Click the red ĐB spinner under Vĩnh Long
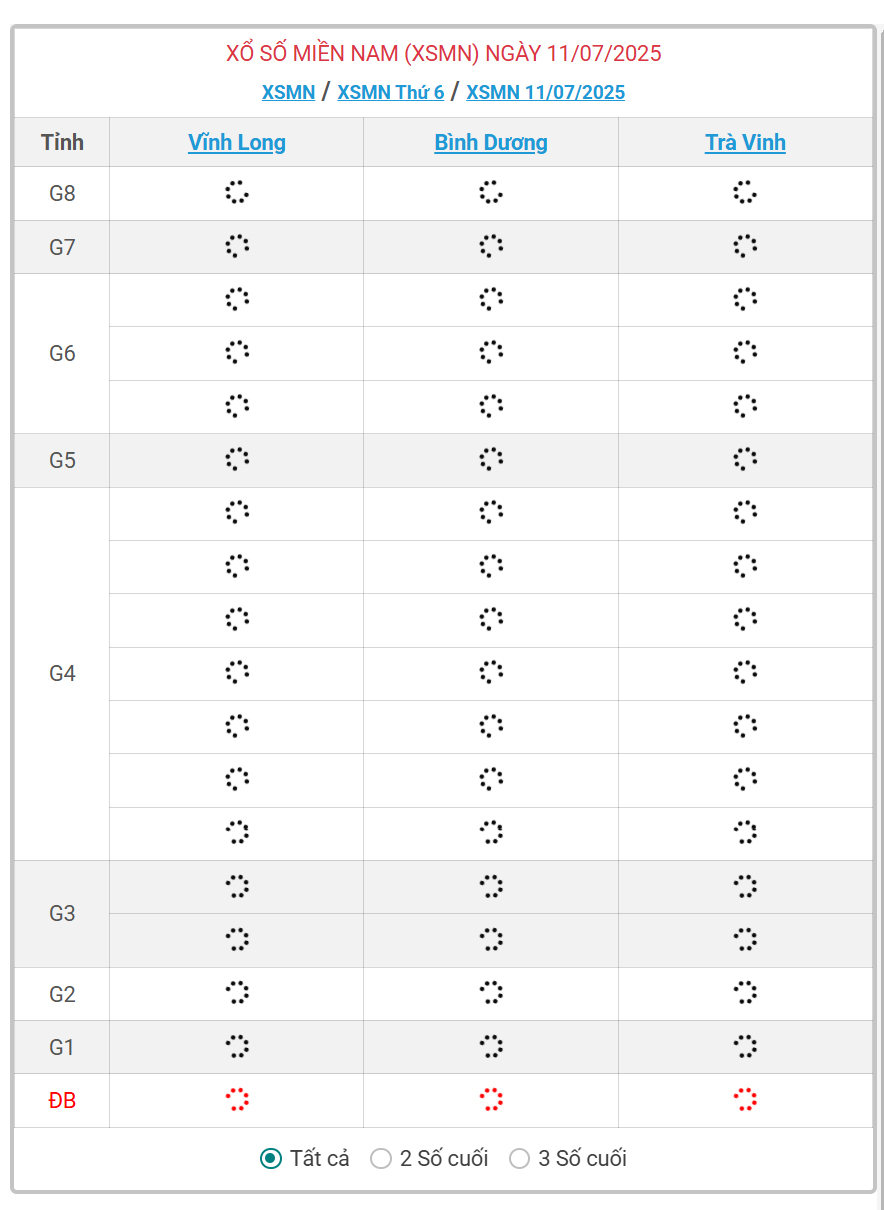Viewport: 884px width, 1210px height. (236, 1100)
